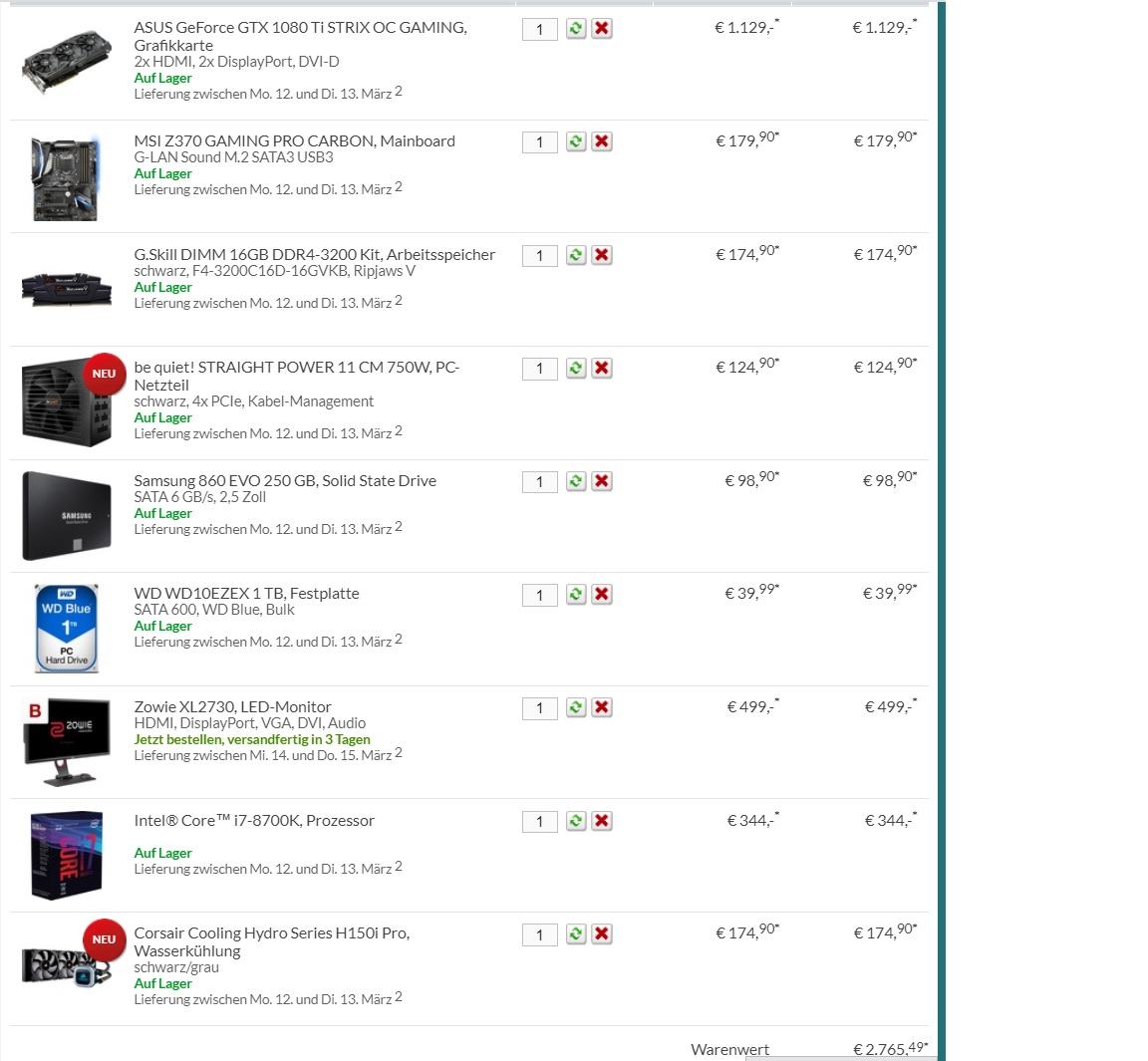Screen dimensions: 1148x1061
Task: View the WD Blue hard drive thumbnail
Action: [x=67, y=629]
